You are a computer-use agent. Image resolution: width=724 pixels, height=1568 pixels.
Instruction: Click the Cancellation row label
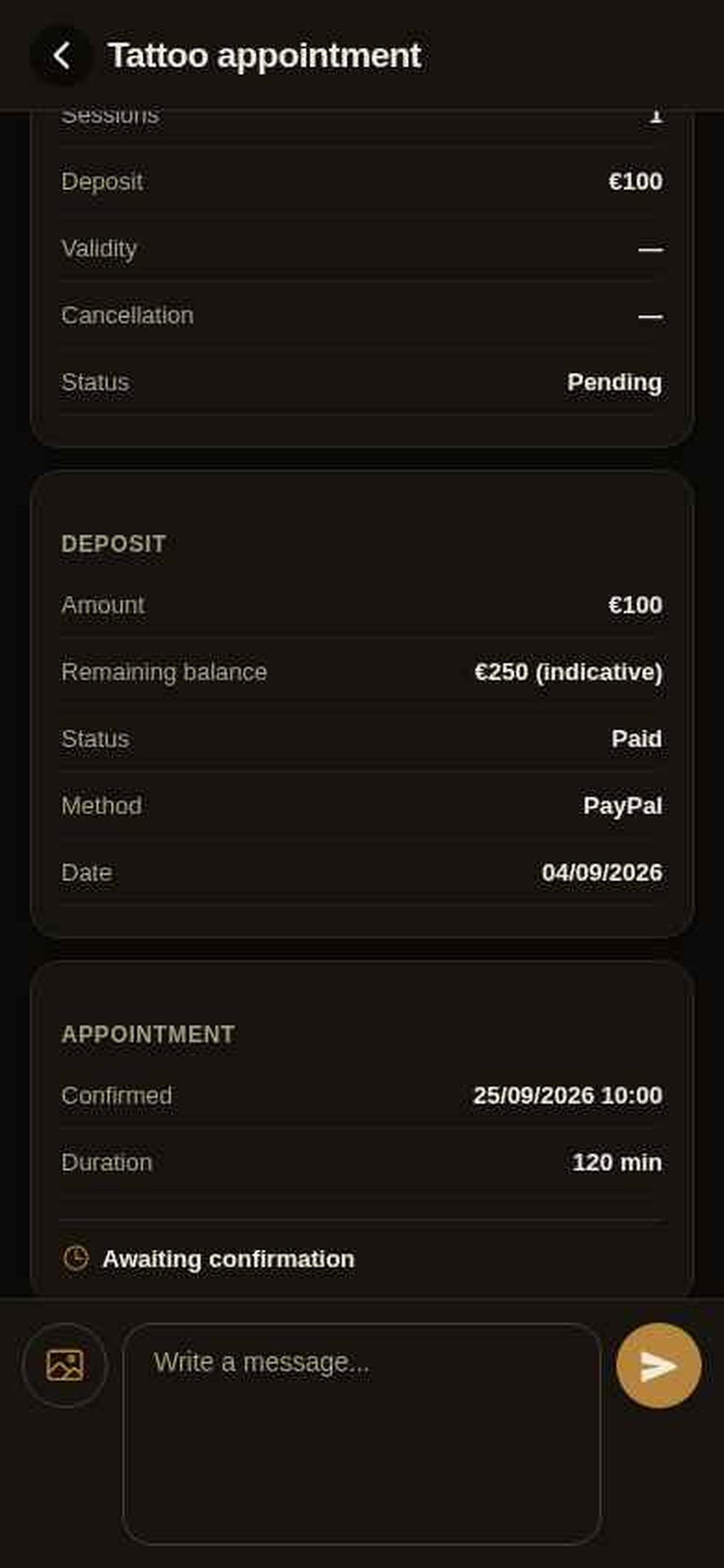[127, 316]
